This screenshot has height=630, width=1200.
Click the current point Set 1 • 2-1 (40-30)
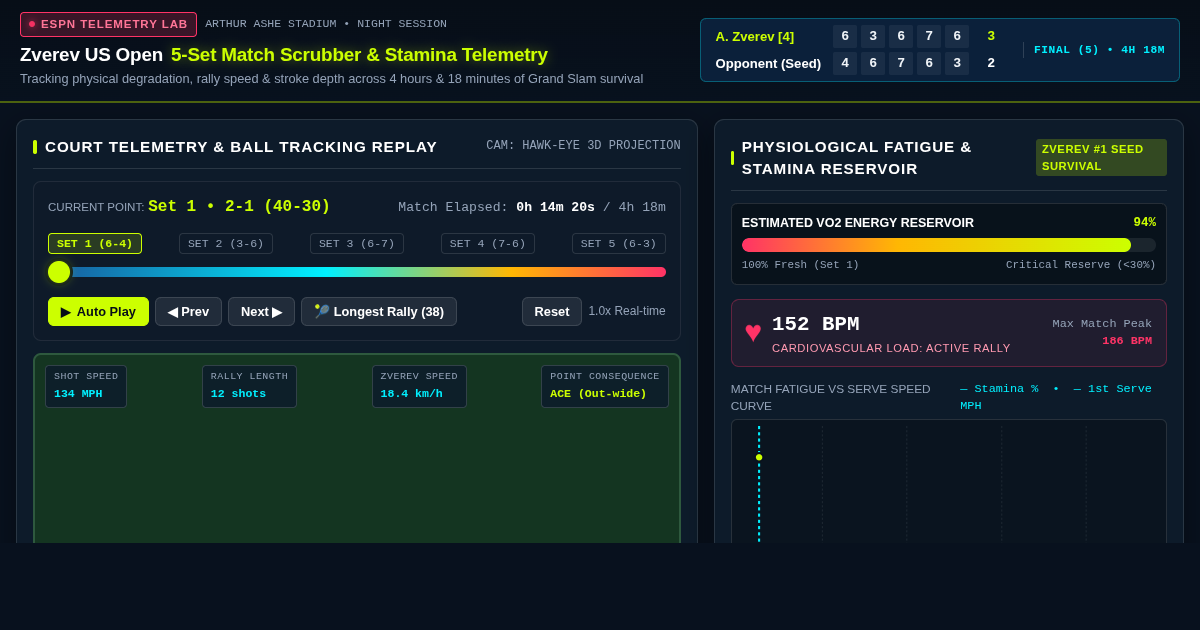pos(239,206)
